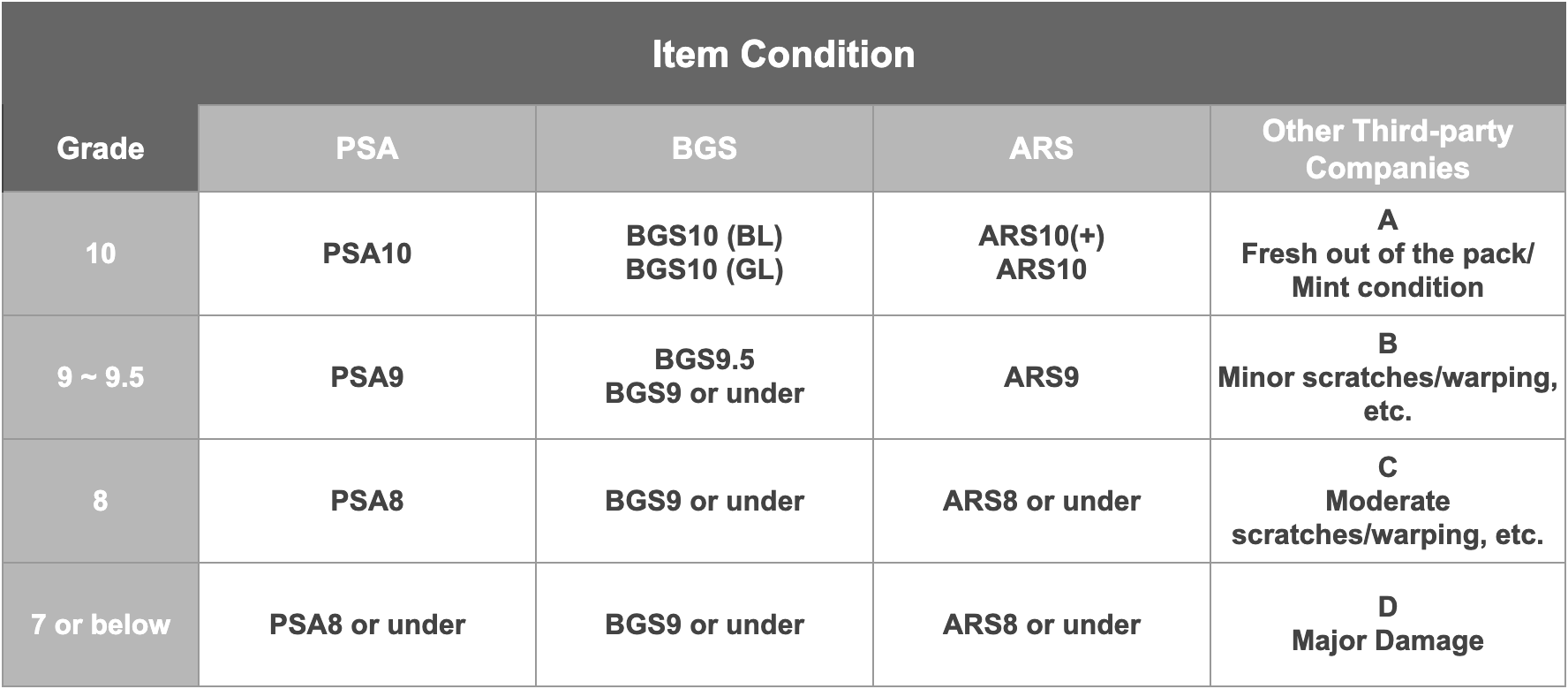The width and height of the screenshot is (1568, 689).
Task: Select the BGS column header
Action: 704,148
